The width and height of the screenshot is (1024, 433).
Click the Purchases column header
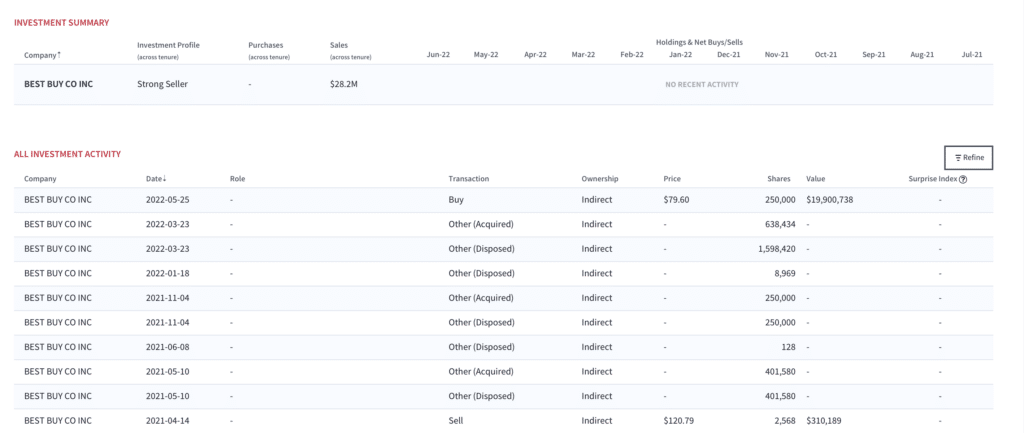266,45
